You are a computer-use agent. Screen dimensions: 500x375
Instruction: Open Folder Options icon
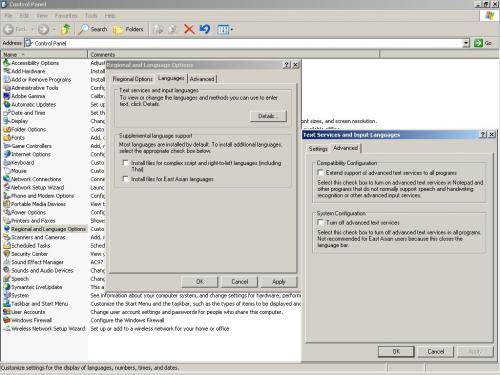tap(7, 129)
